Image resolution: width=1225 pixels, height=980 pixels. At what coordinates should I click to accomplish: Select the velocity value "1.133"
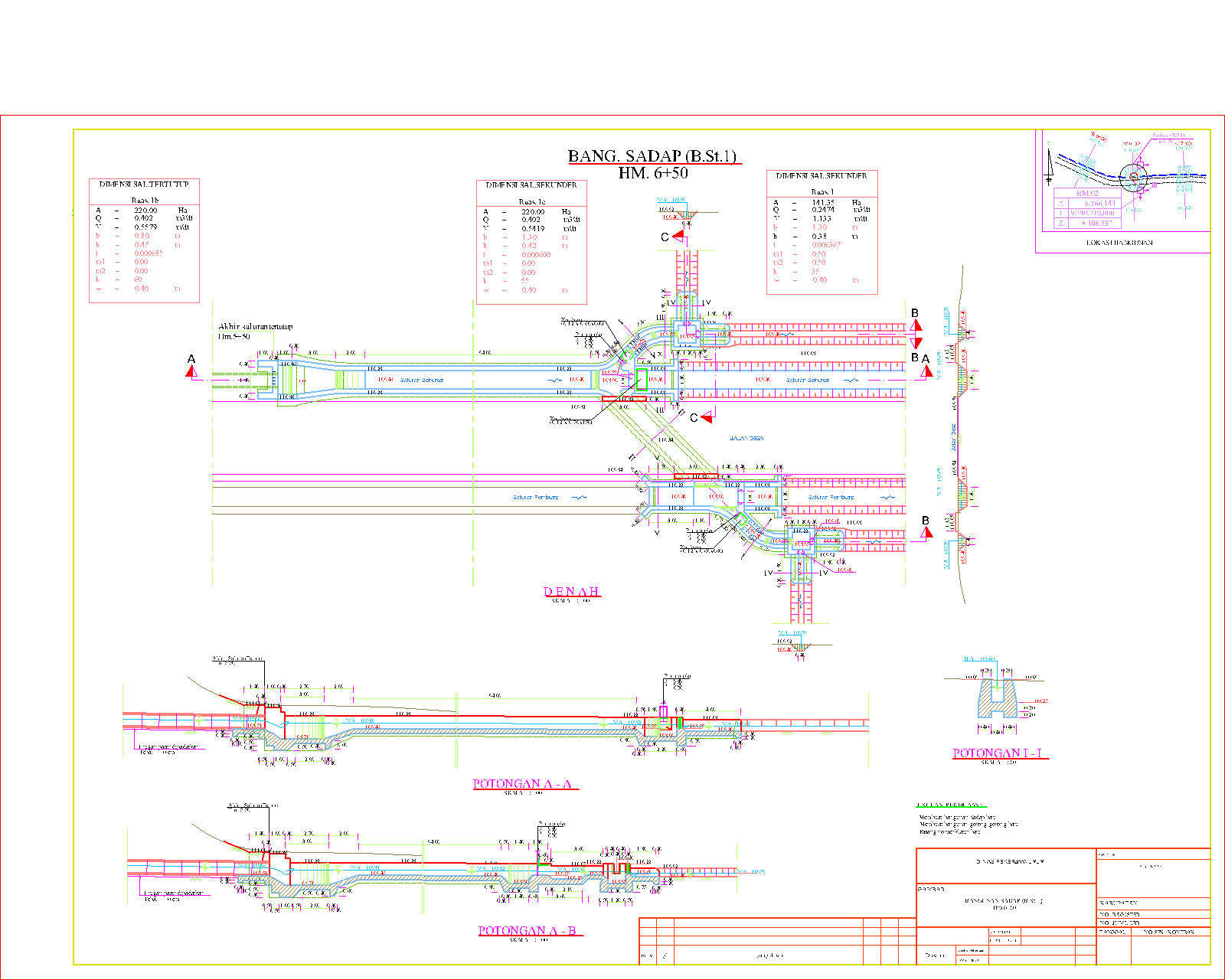coord(822,219)
